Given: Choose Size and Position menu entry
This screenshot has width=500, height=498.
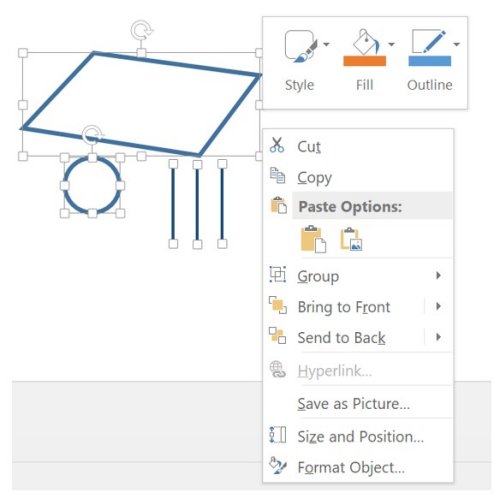Looking at the screenshot, I should (x=358, y=436).
